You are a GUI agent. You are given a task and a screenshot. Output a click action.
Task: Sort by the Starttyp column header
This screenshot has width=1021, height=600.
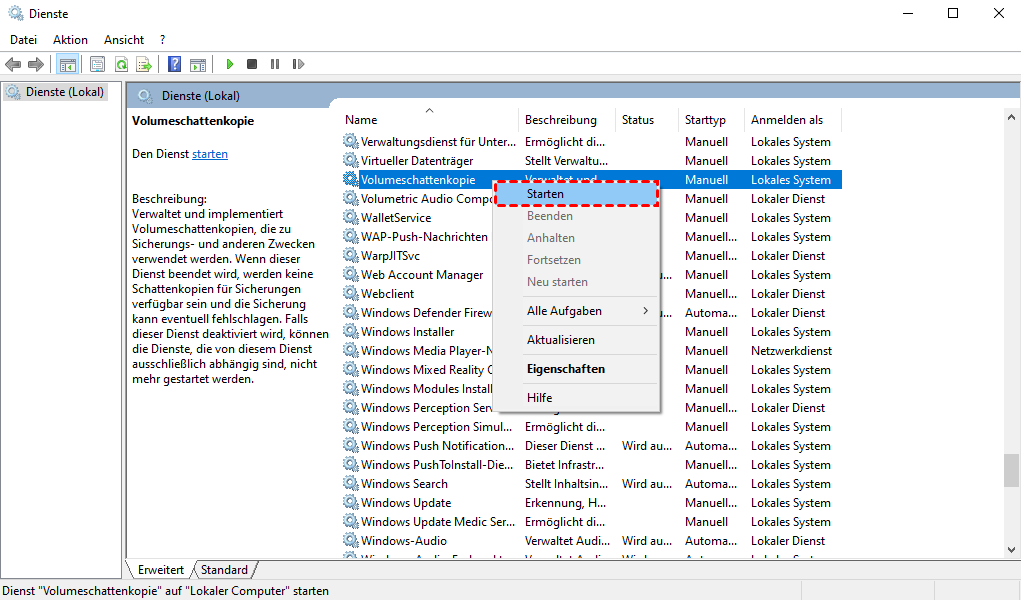tap(705, 120)
